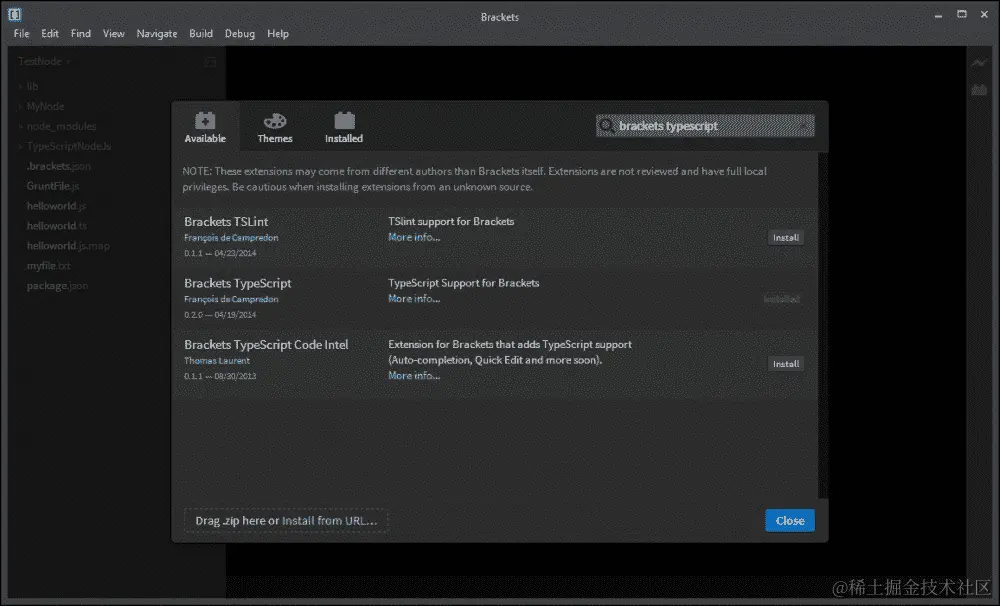The width and height of the screenshot is (1000, 606).
Task: Click the Thomas Laurent author name
Action: [x=217, y=360]
